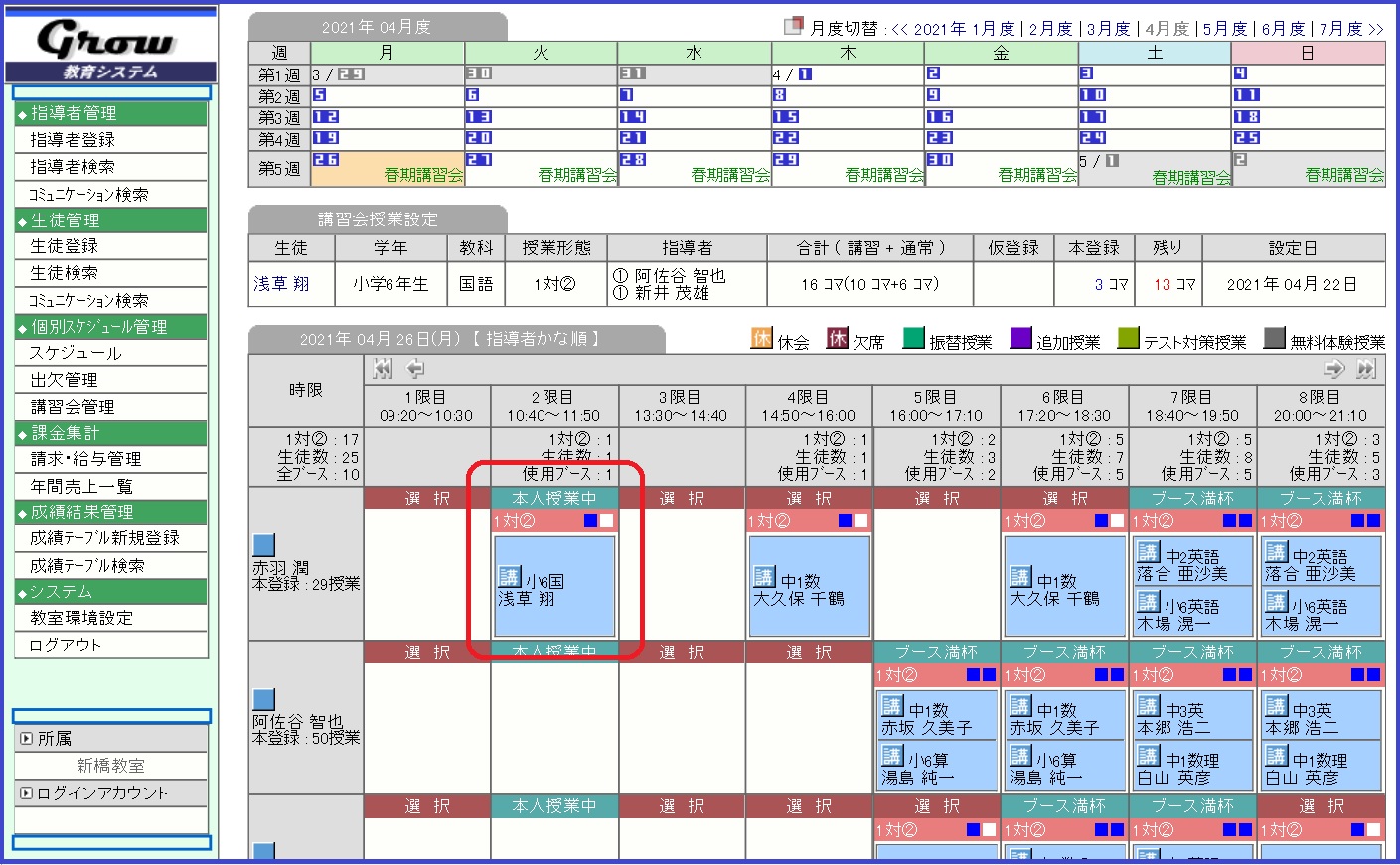
Task: Select calendar date 23 in 第4週
Action: point(940,138)
